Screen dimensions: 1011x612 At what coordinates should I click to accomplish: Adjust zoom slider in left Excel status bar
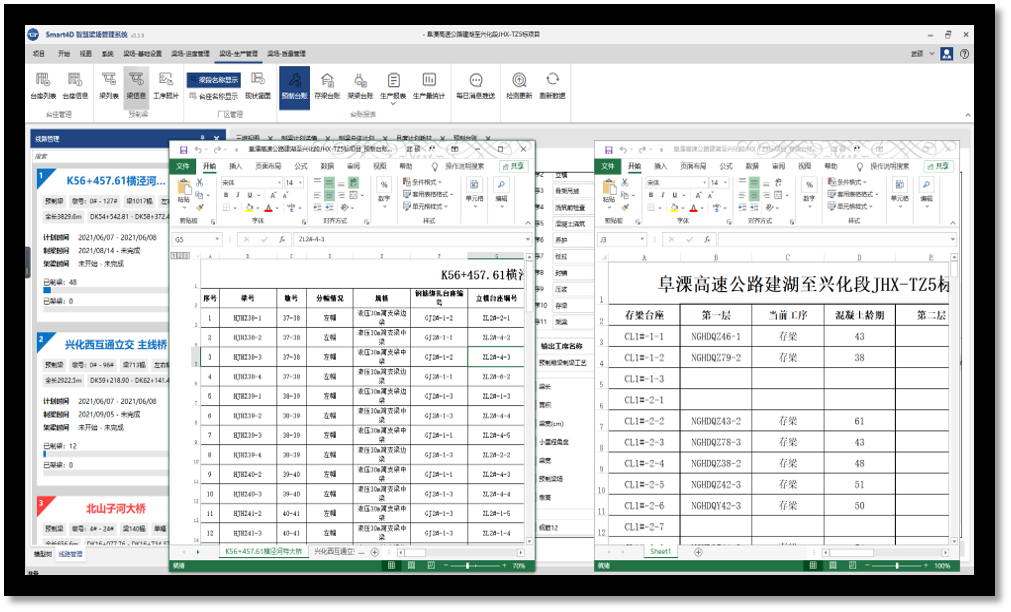[469, 566]
